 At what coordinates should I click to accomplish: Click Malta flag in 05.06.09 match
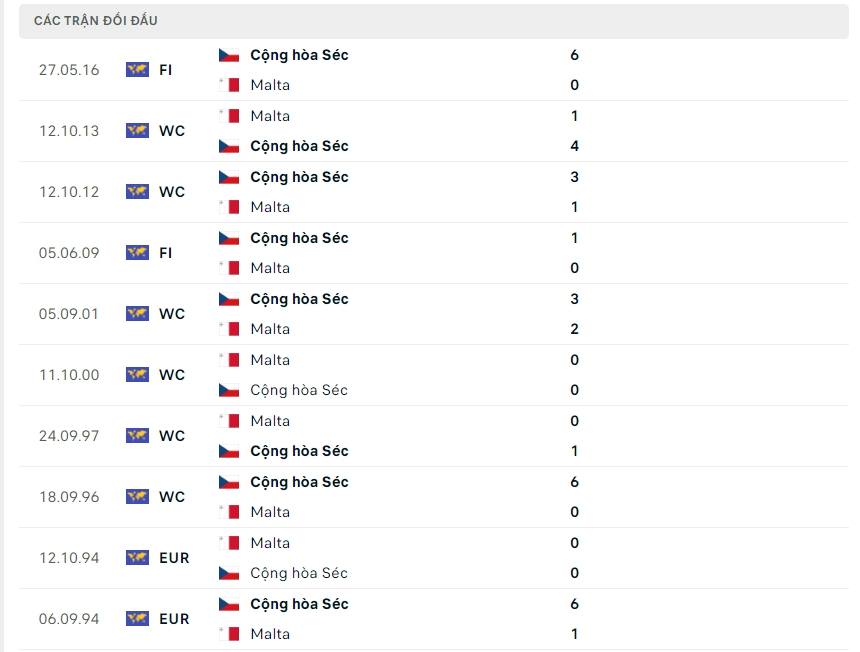coord(229,268)
